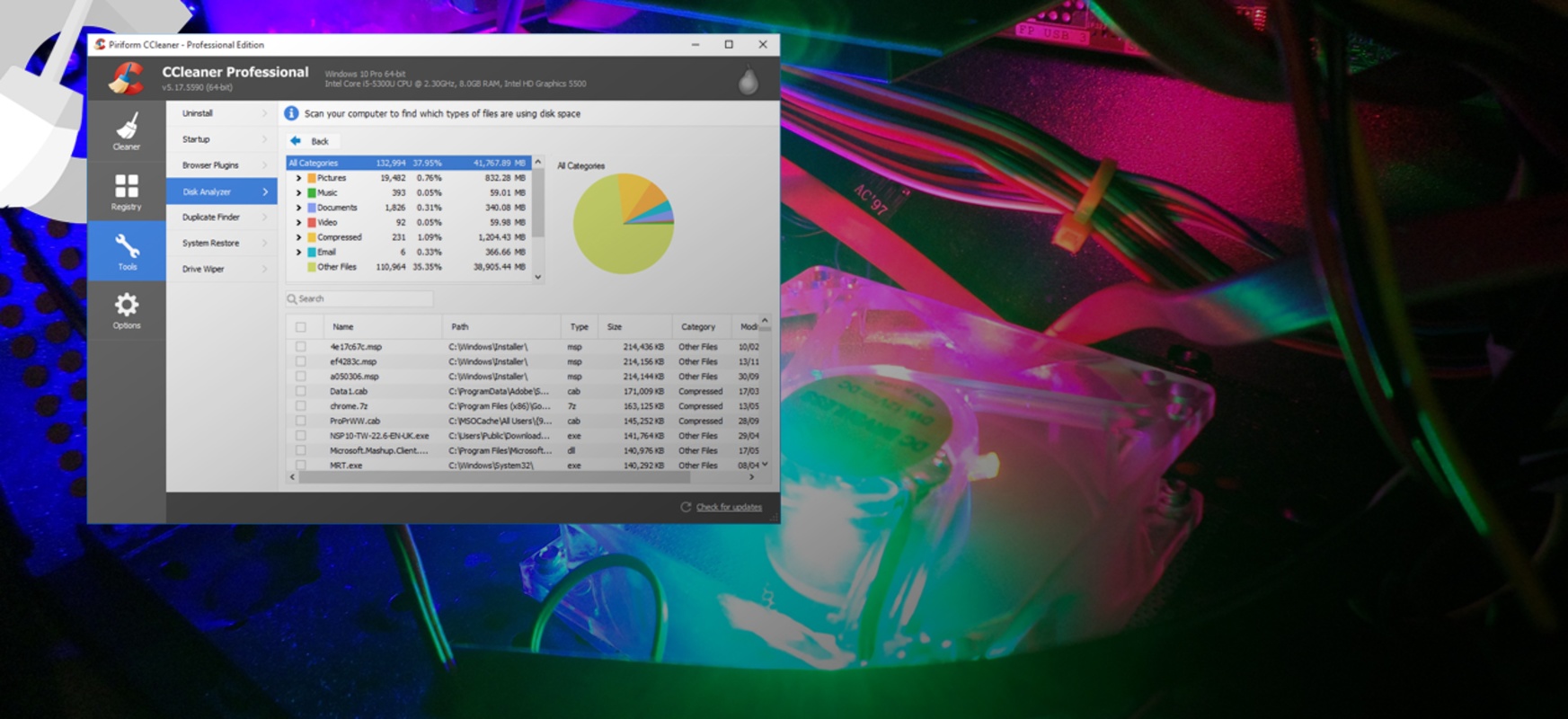Open the Browser Plugins tool
Screen dimensions: 1568x719
(221, 165)
